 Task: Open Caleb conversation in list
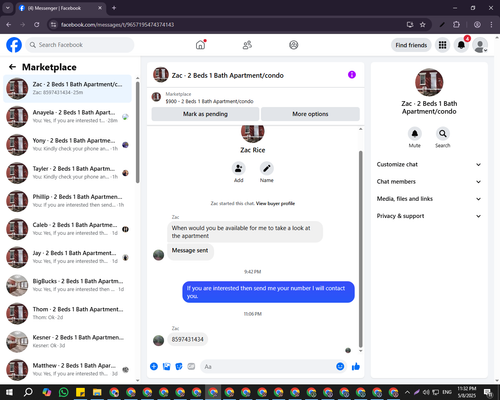coord(67,229)
